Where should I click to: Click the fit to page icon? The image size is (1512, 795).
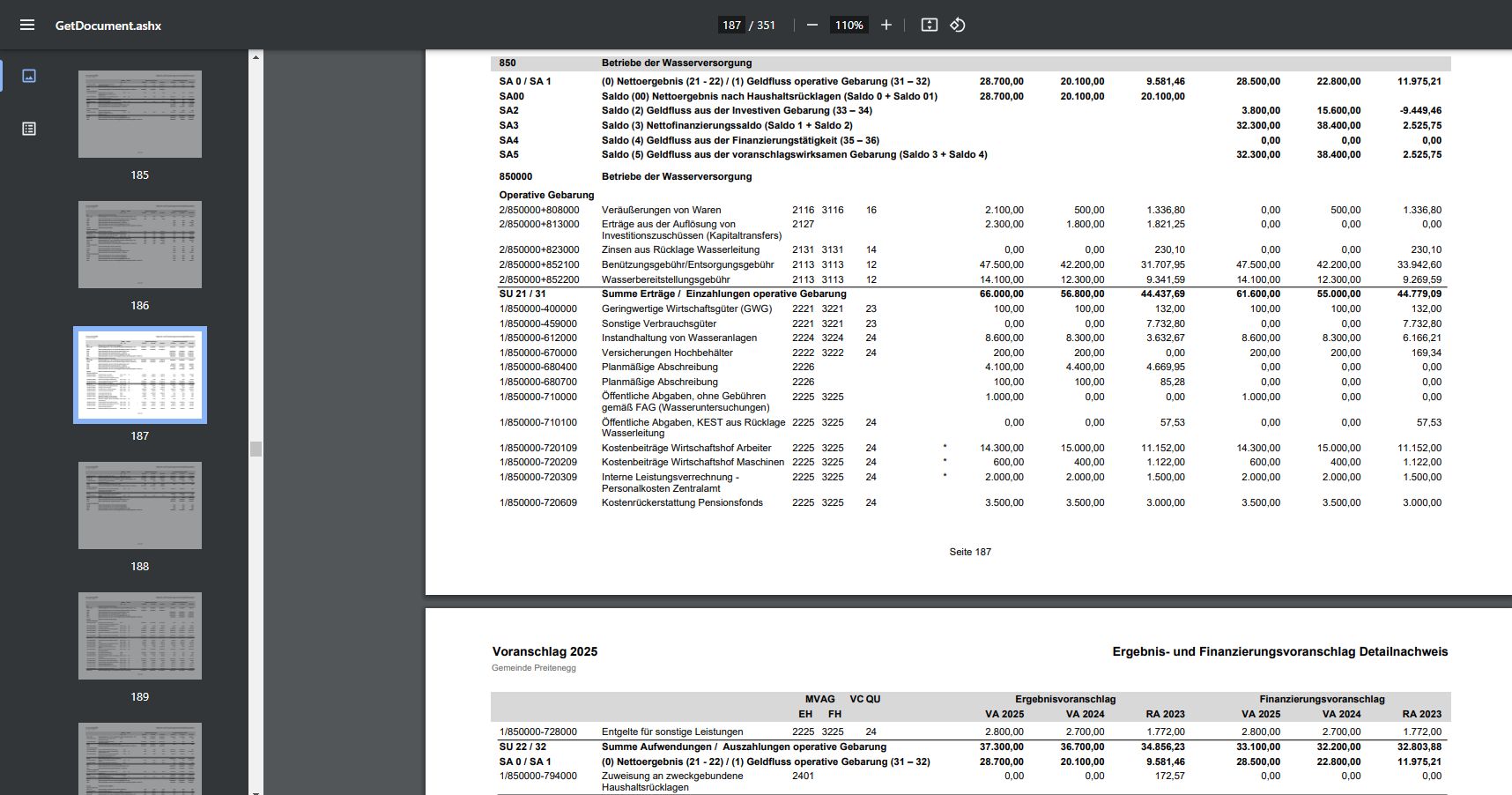[929, 25]
